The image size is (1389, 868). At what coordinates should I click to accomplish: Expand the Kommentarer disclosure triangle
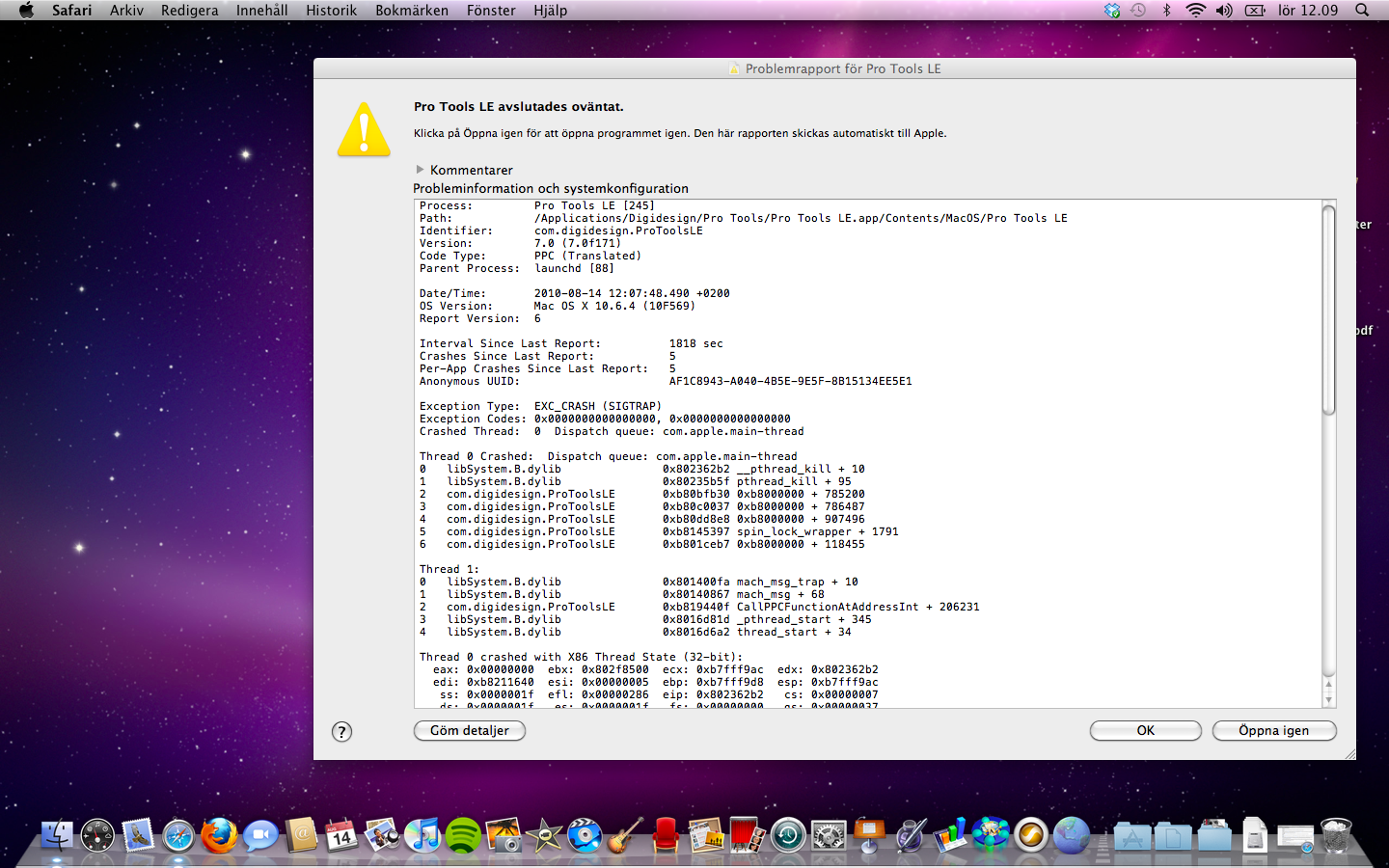click(x=420, y=170)
